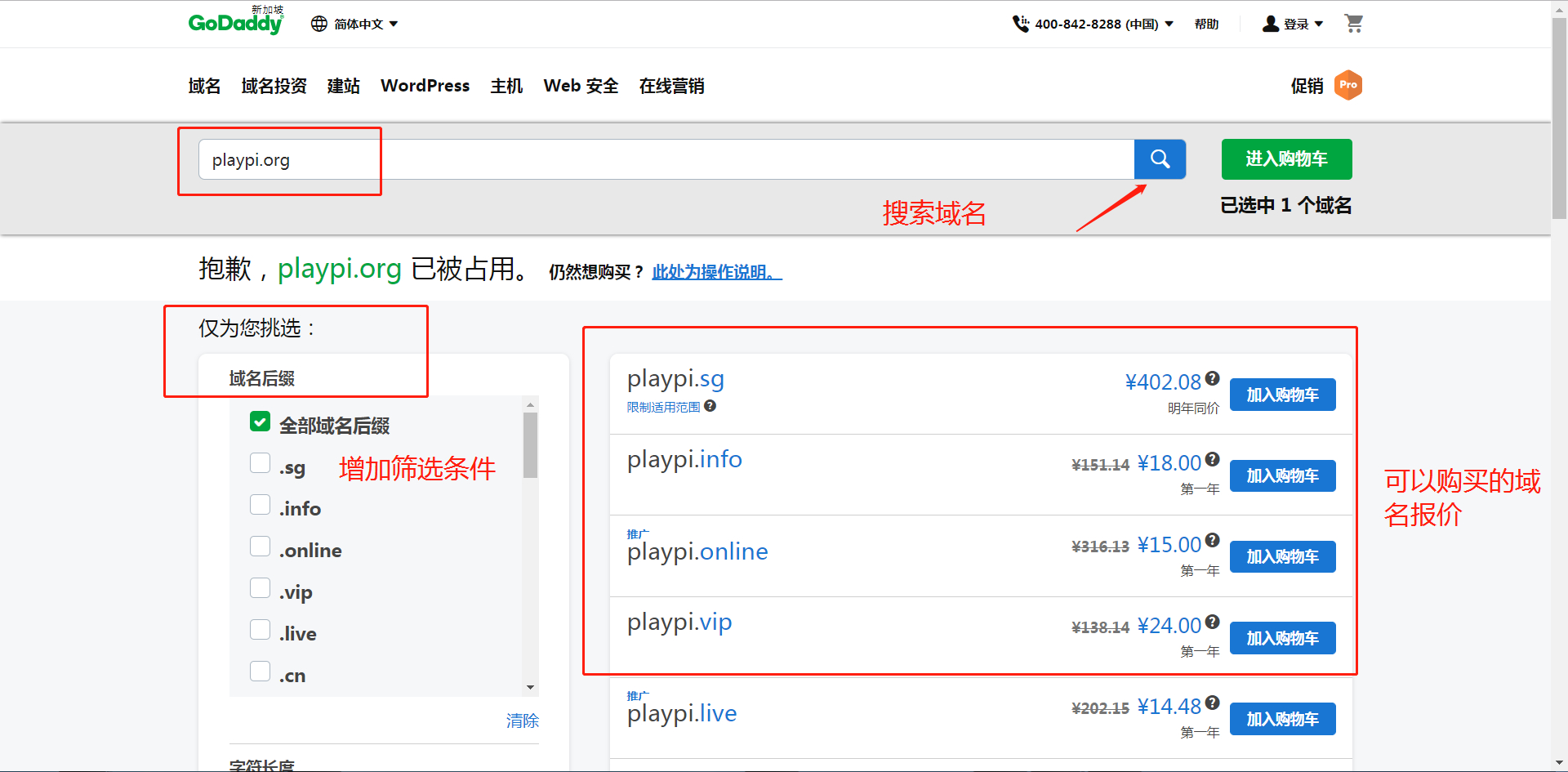1568x772 pixels.
Task: Open the 域名投资 menu
Action: [274, 86]
